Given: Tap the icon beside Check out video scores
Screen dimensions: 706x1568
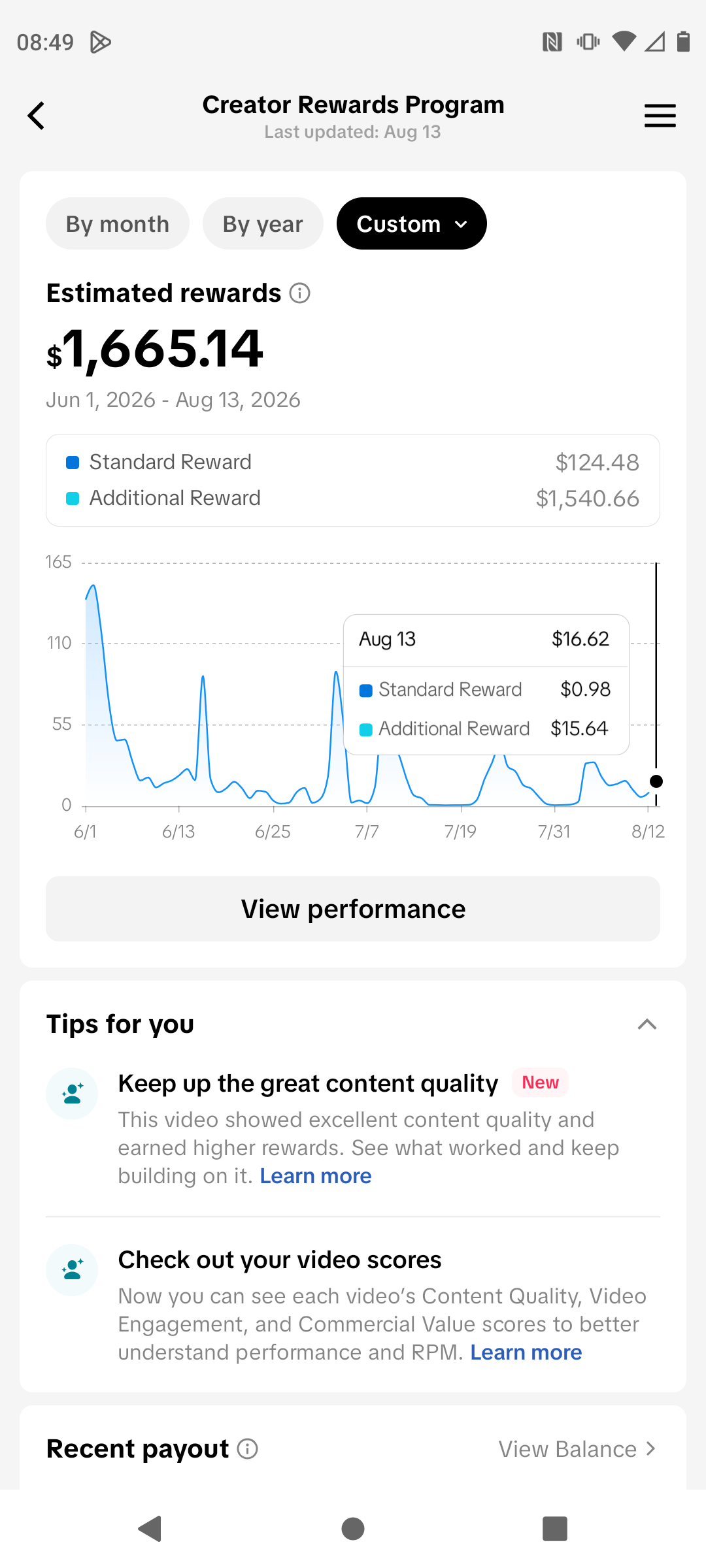Looking at the screenshot, I should click(x=72, y=1270).
